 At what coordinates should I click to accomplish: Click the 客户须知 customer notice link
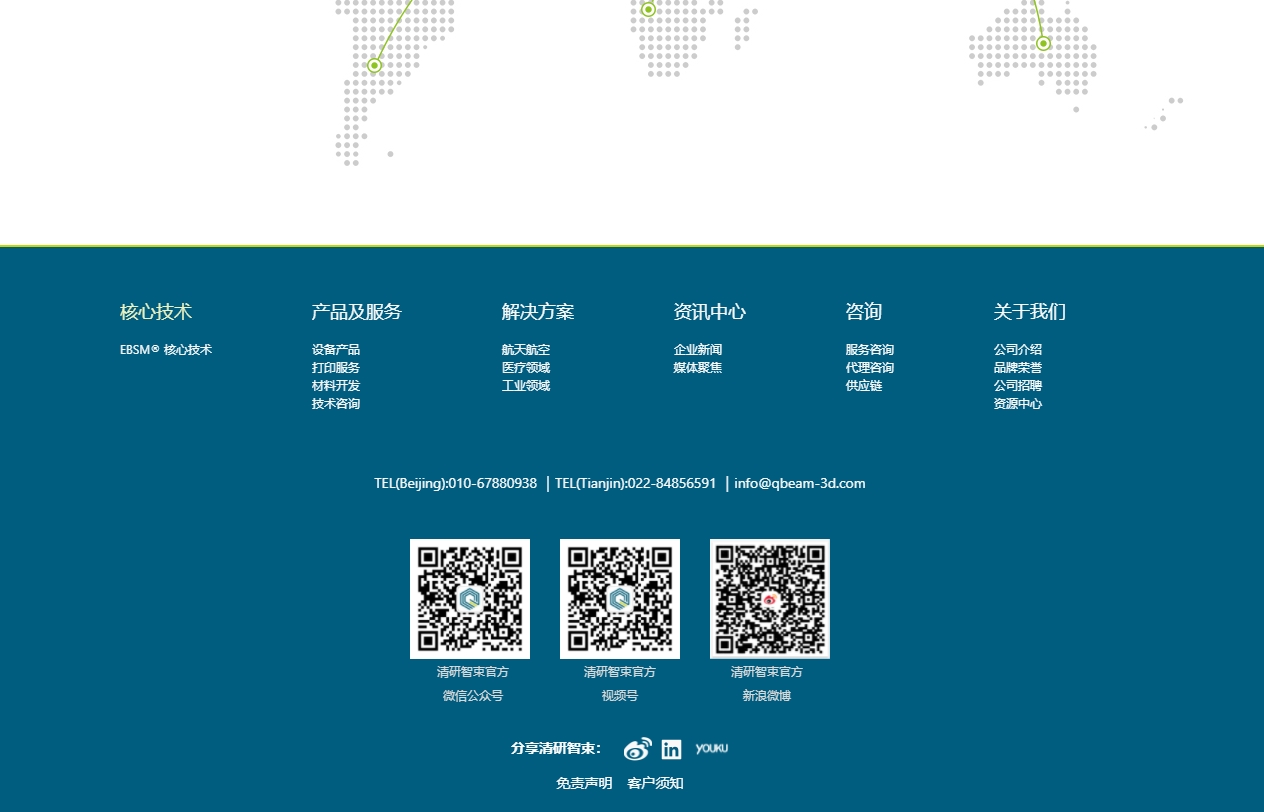655,783
